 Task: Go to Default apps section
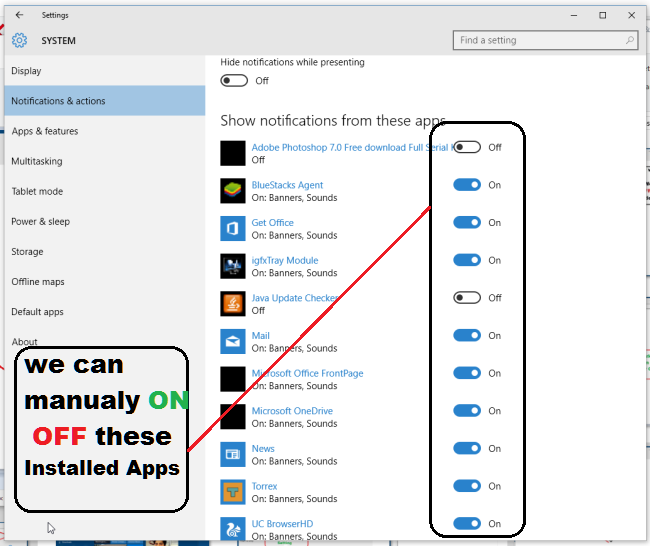[105, 312]
